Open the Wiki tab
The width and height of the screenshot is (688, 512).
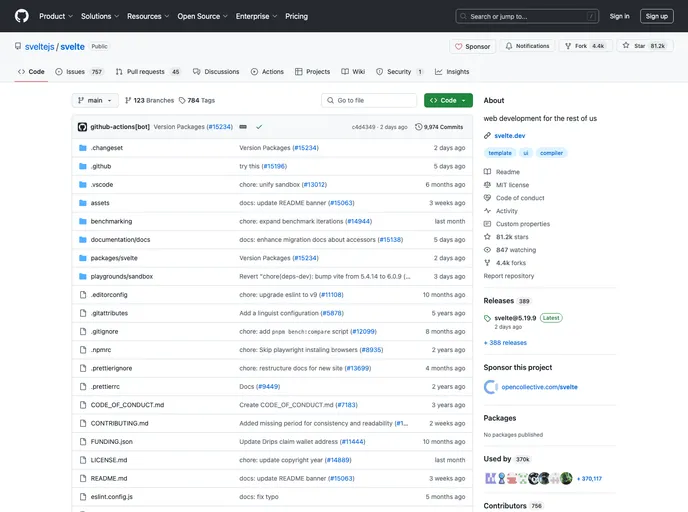point(353,72)
